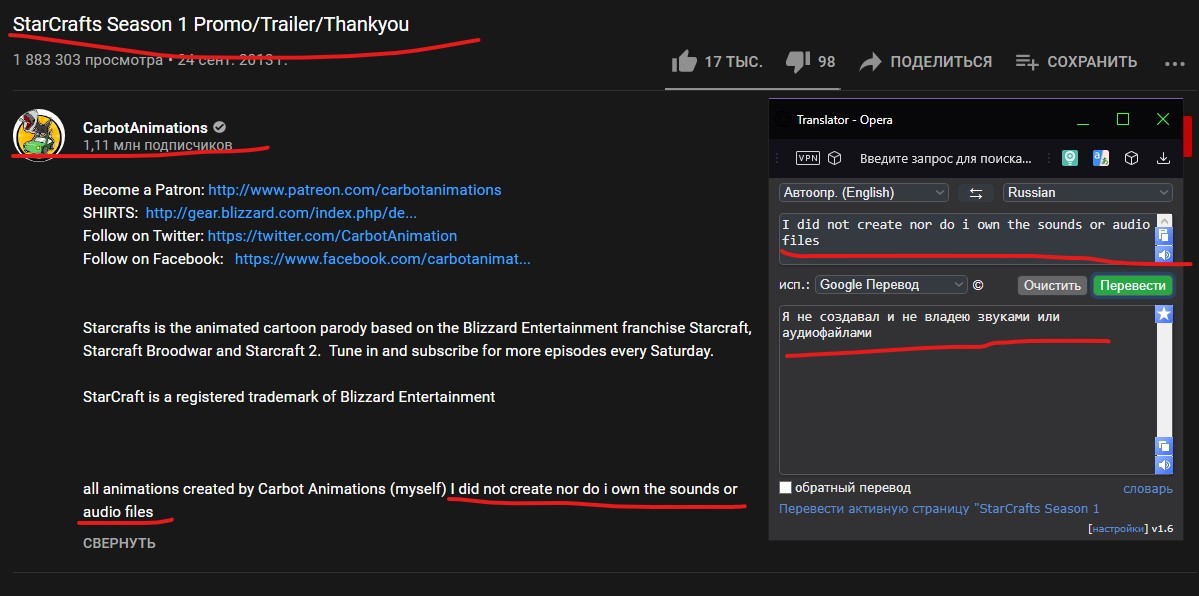Open the three-dots more actions menu
Image resolution: width=1199 pixels, height=596 pixels.
pos(1175,64)
